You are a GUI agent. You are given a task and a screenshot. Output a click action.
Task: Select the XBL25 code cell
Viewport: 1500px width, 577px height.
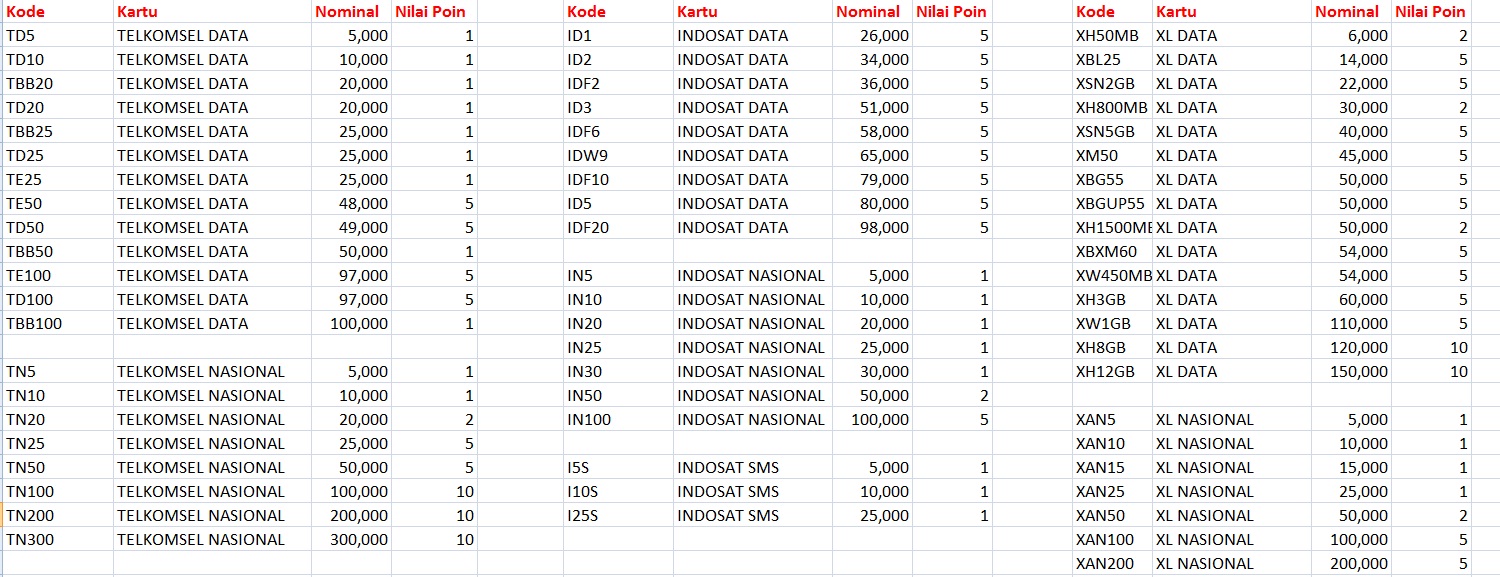click(x=1112, y=59)
